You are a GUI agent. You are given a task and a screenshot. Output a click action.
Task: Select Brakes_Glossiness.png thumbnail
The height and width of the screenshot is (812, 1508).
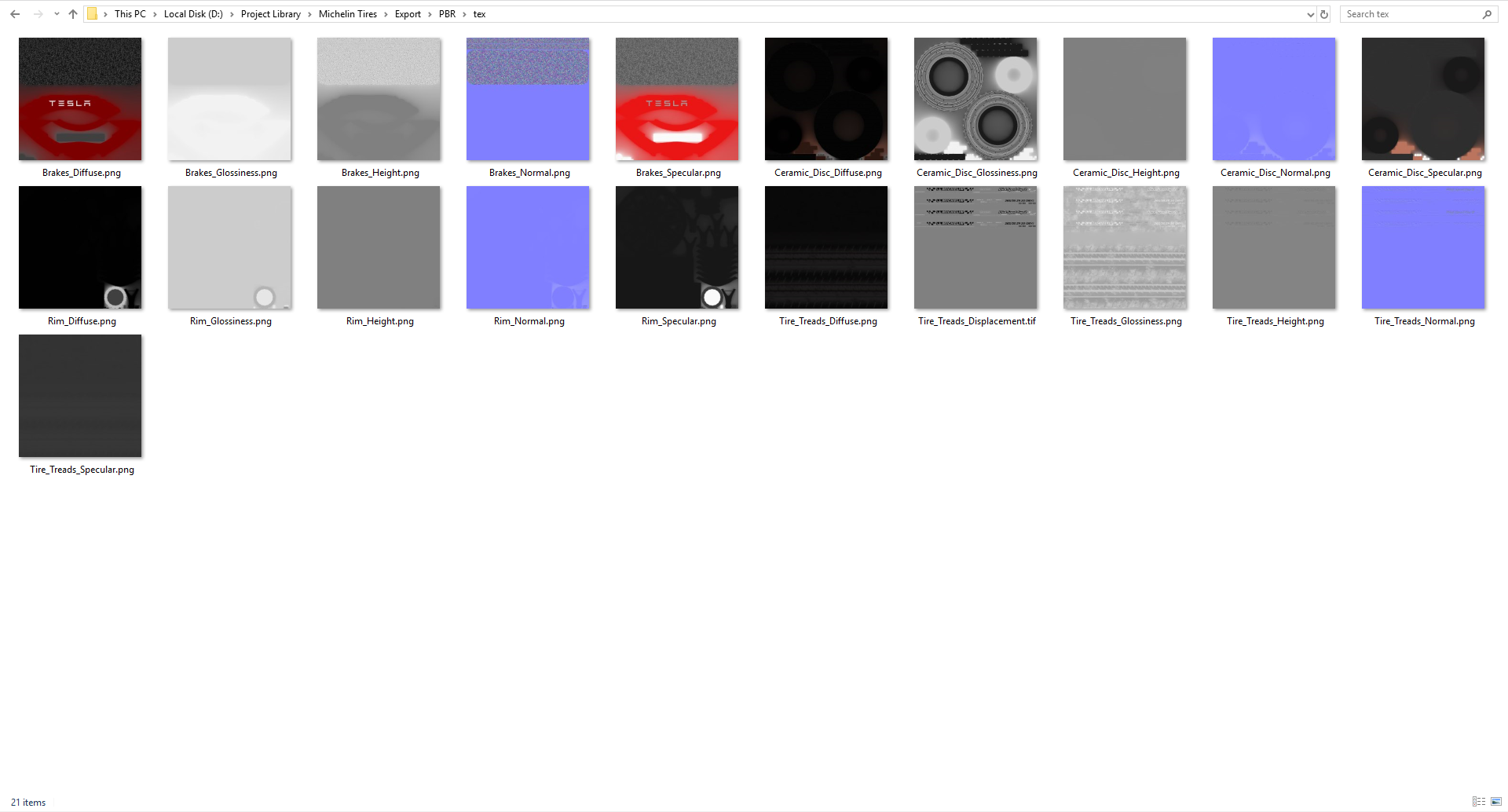point(229,99)
